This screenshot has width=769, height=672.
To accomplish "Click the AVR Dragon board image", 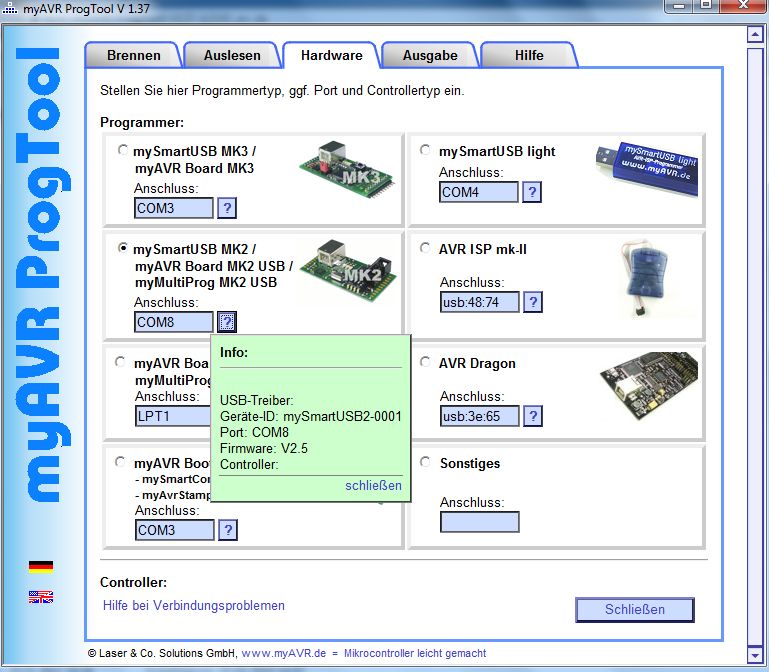I will tap(649, 385).
